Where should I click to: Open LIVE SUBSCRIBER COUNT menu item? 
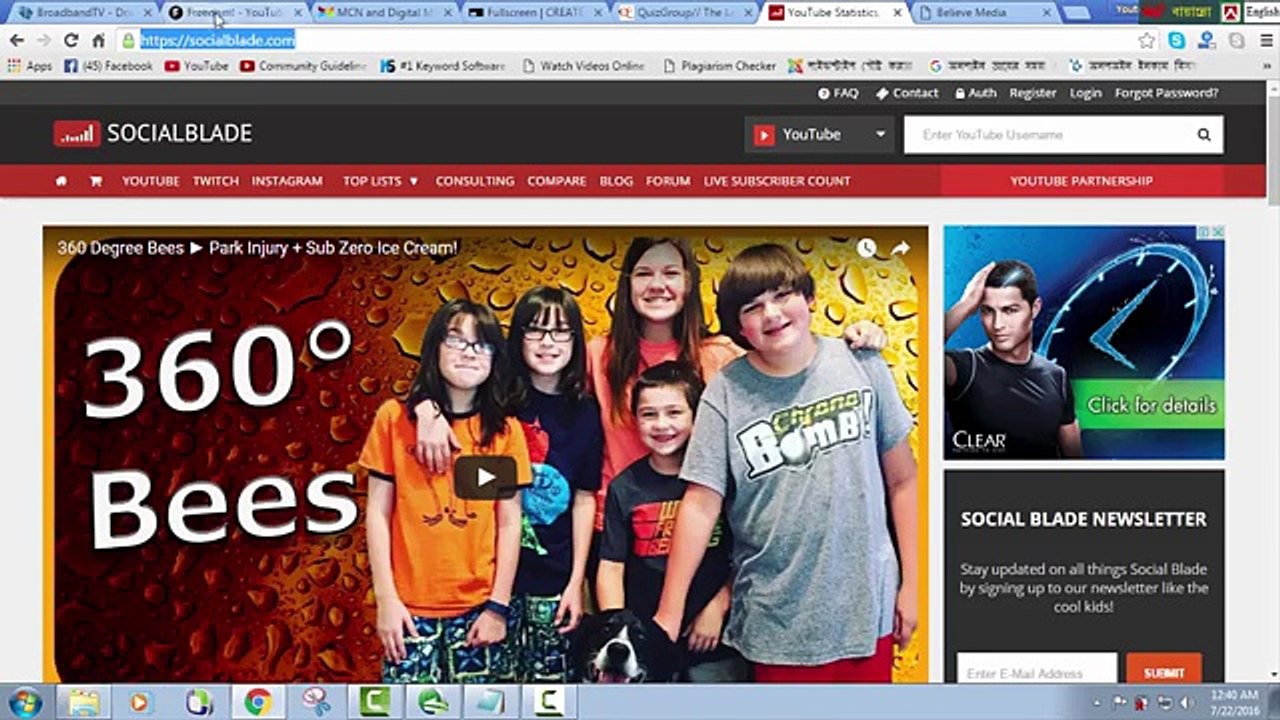[x=777, y=181]
